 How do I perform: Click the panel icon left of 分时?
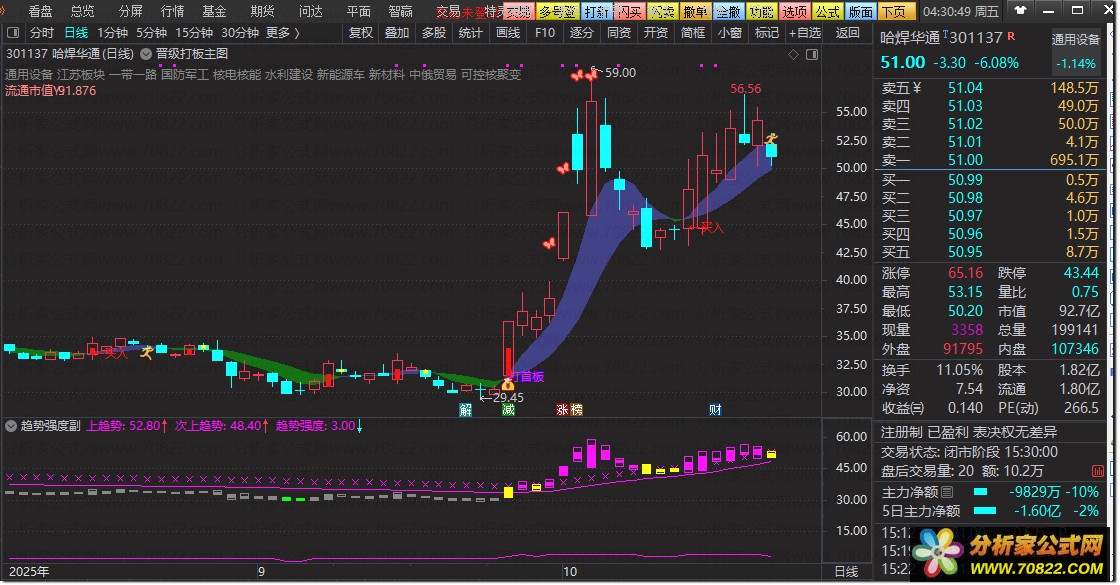point(13,33)
